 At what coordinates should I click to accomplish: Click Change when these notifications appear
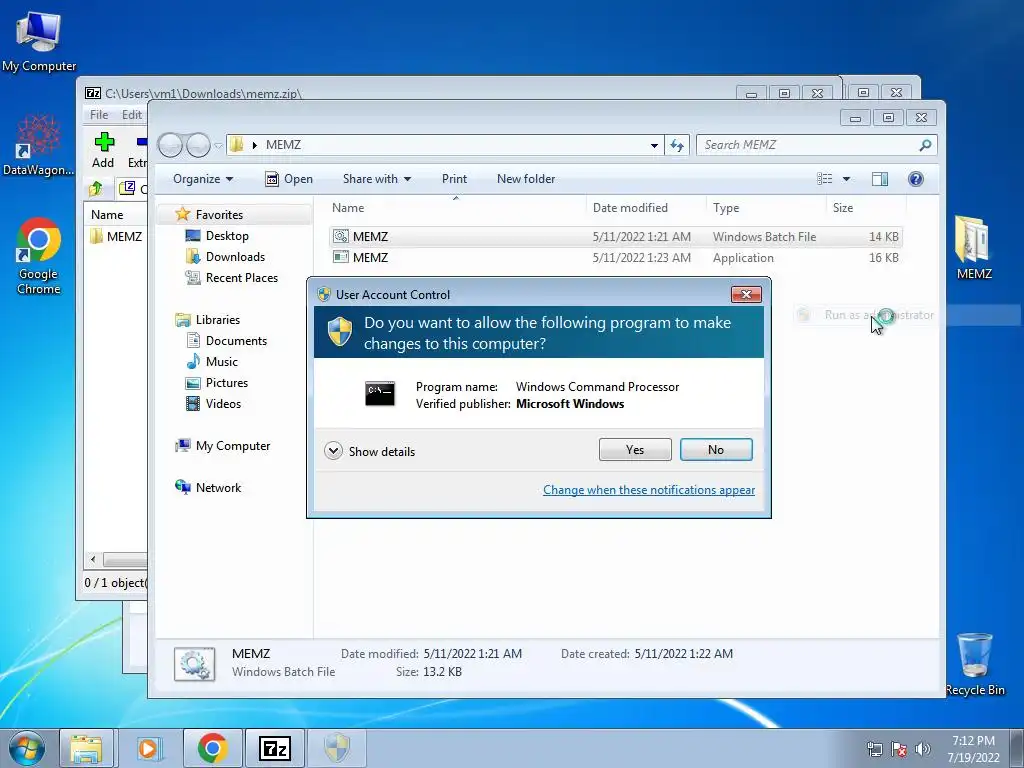(x=648, y=490)
